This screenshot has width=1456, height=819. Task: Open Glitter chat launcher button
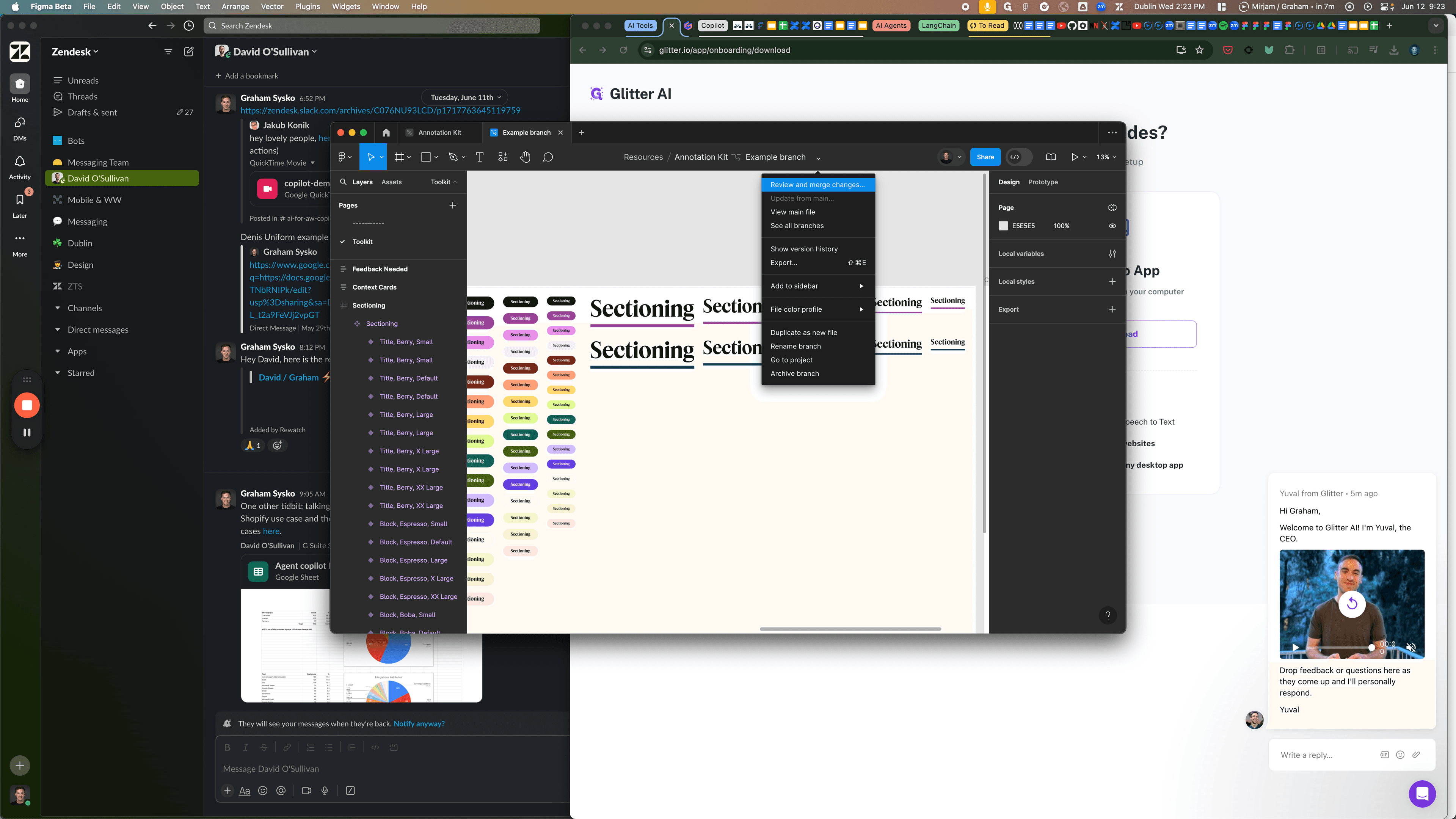pyautogui.click(x=1422, y=794)
